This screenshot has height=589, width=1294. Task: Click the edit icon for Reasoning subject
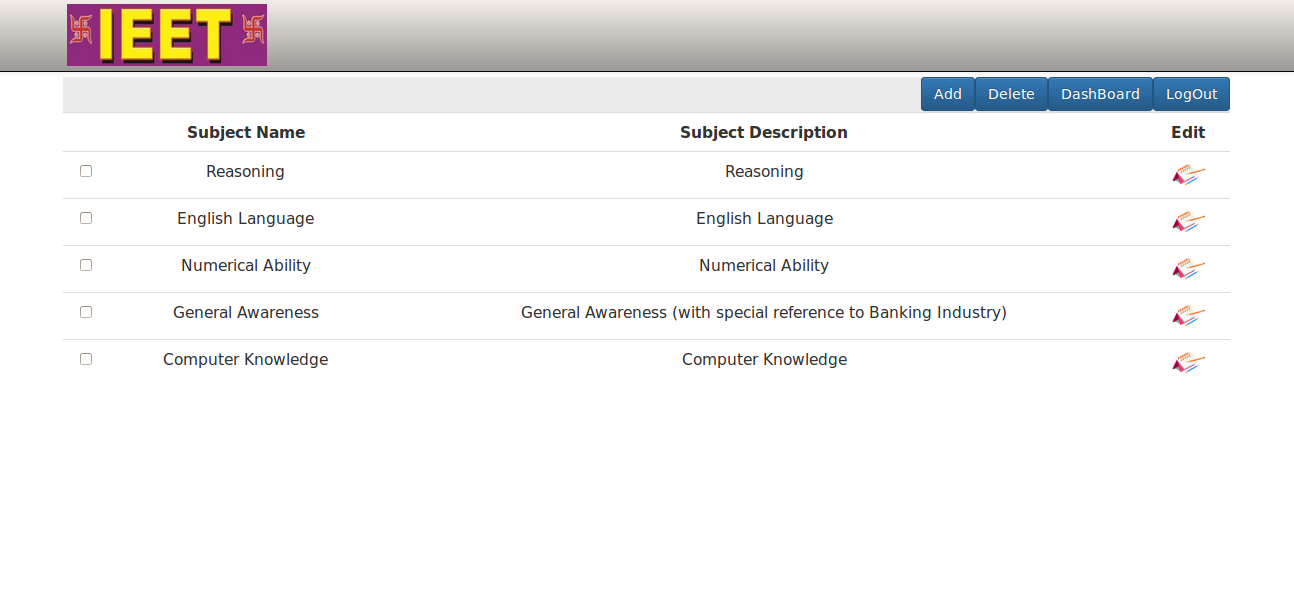pos(1188,175)
